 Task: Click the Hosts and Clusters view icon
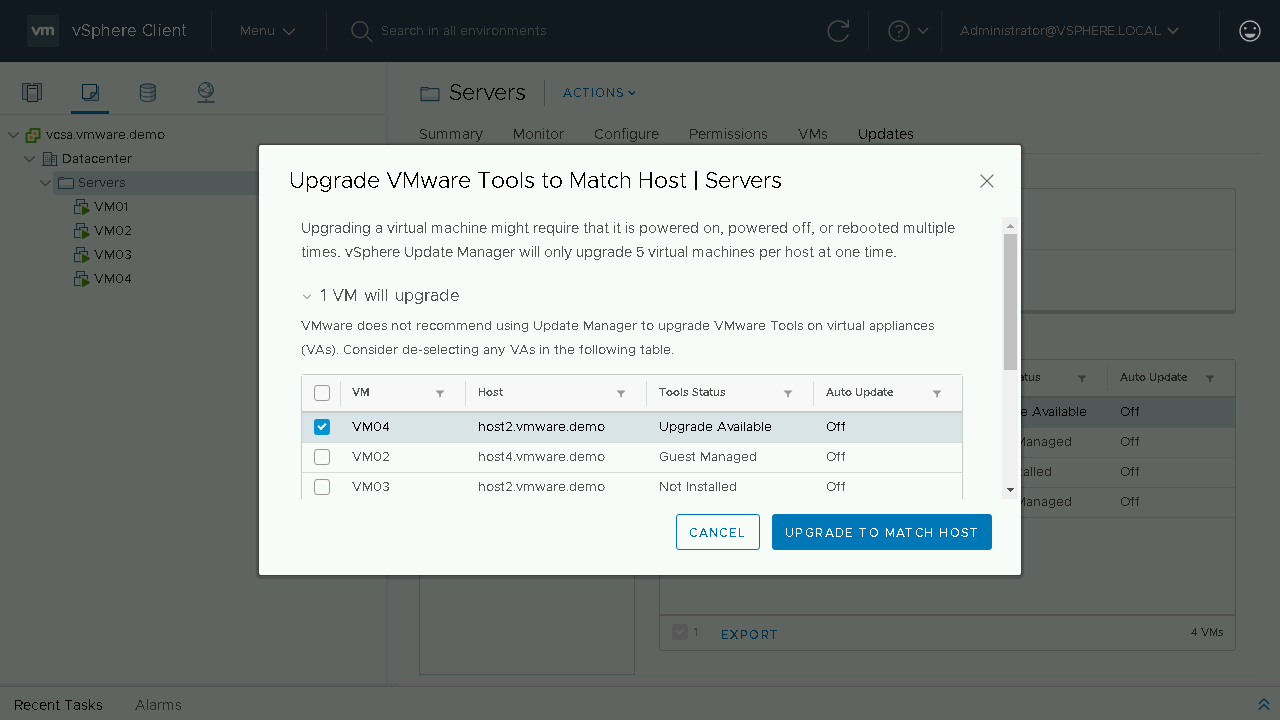pos(32,93)
